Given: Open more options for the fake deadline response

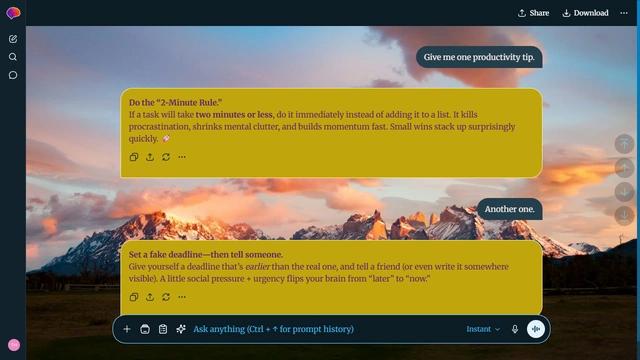Looking at the screenshot, I should (182, 297).
